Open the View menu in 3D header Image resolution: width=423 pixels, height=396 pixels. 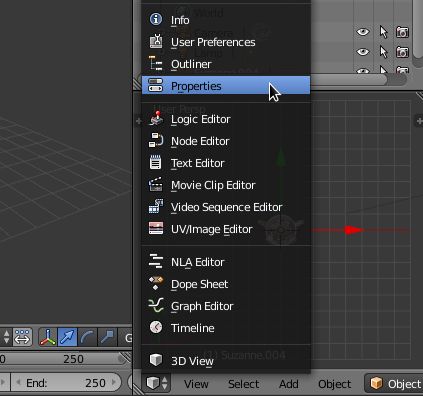point(196,384)
